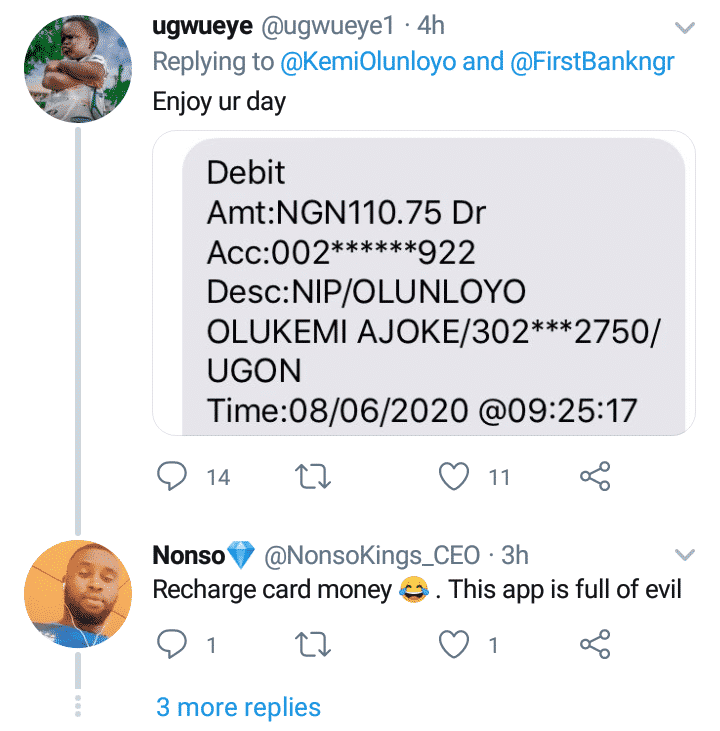720x731 pixels.
Task: Open the 3h timestamp on Nonso's tweet
Action: point(515,555)
